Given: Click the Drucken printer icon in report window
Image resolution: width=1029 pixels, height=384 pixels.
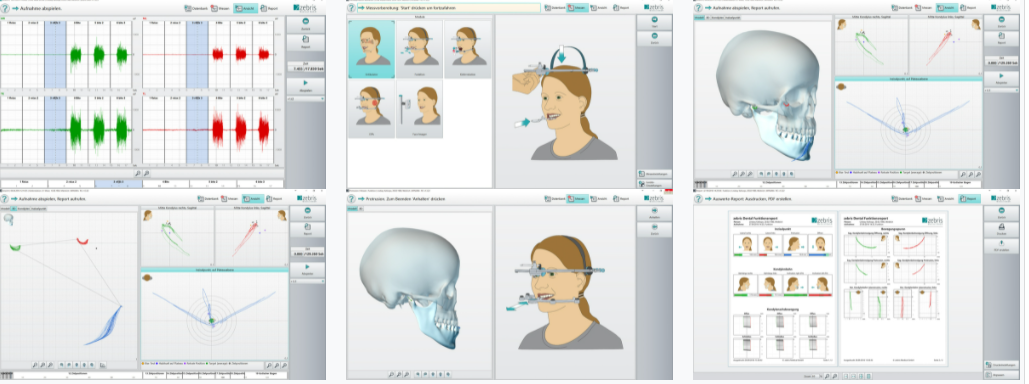Looking at the screenshot, I should click(1001, 229).
